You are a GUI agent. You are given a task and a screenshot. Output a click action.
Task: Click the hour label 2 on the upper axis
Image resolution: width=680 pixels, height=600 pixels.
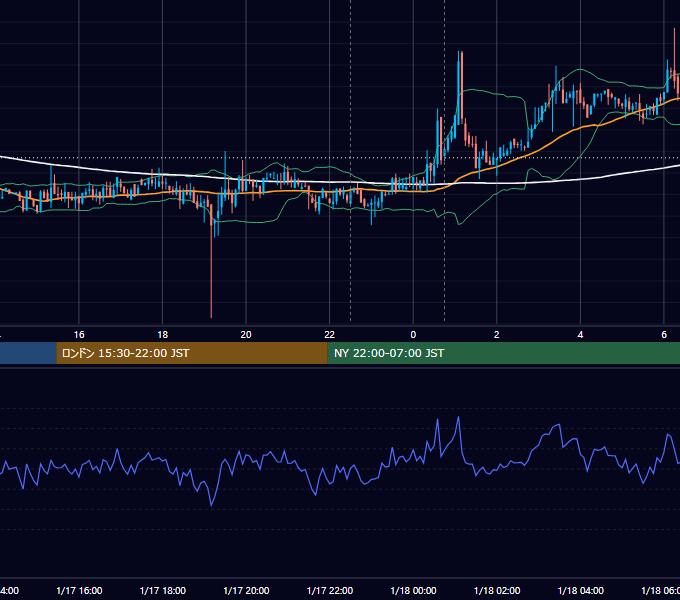[497, 335]
